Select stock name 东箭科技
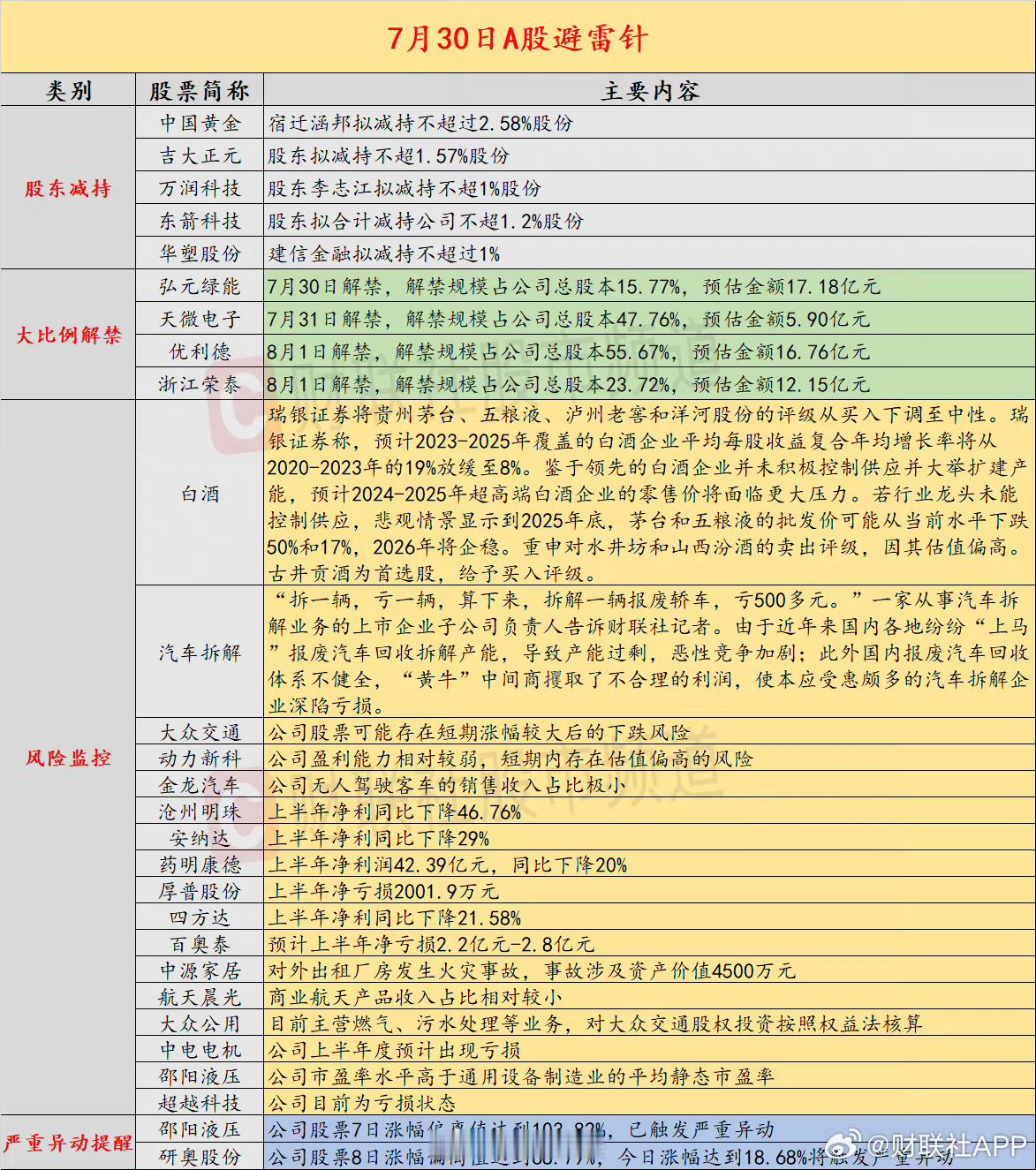 pyautogui.click(x=200, y=221)
